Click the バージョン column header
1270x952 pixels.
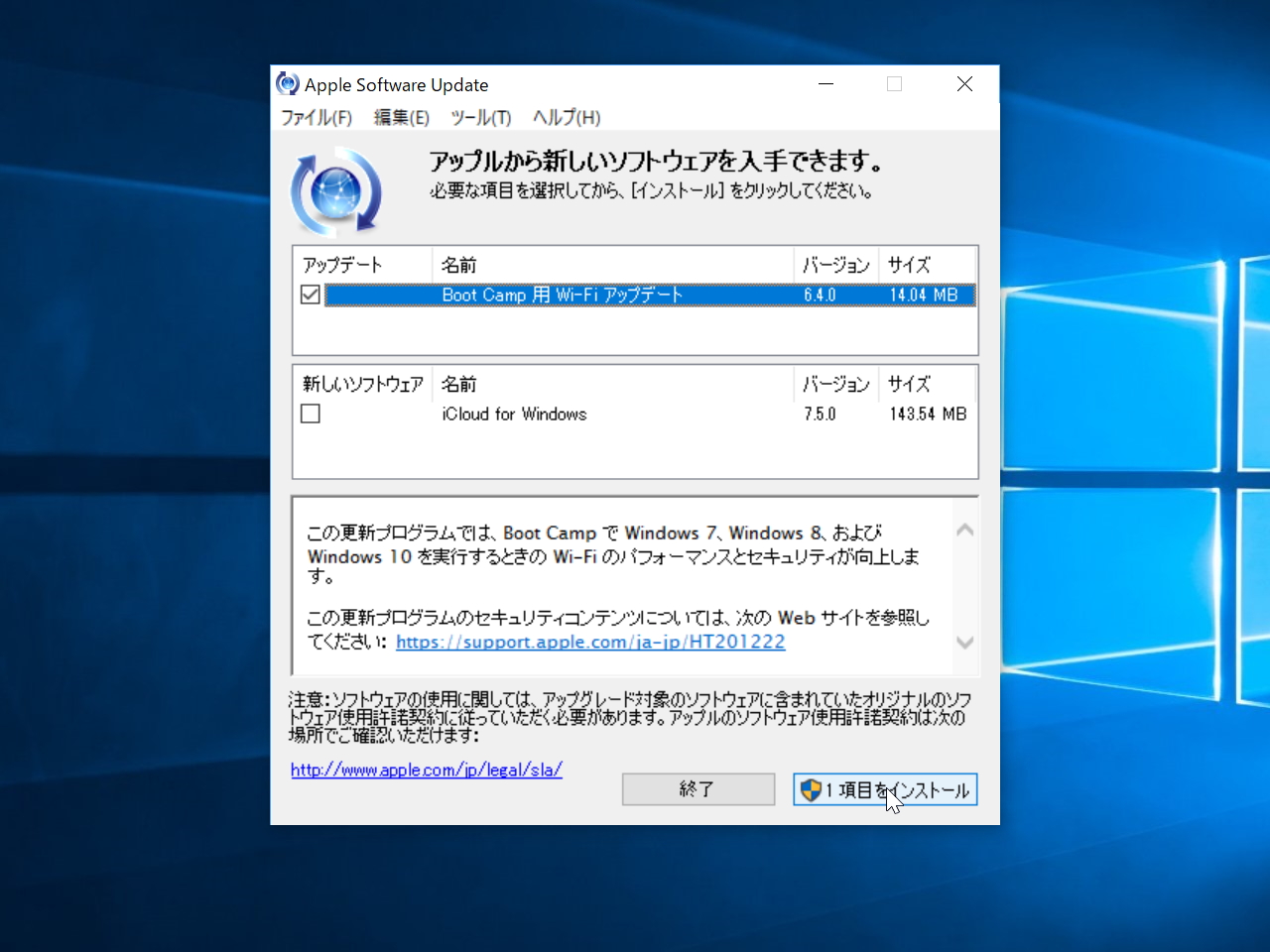click(834, 264)
